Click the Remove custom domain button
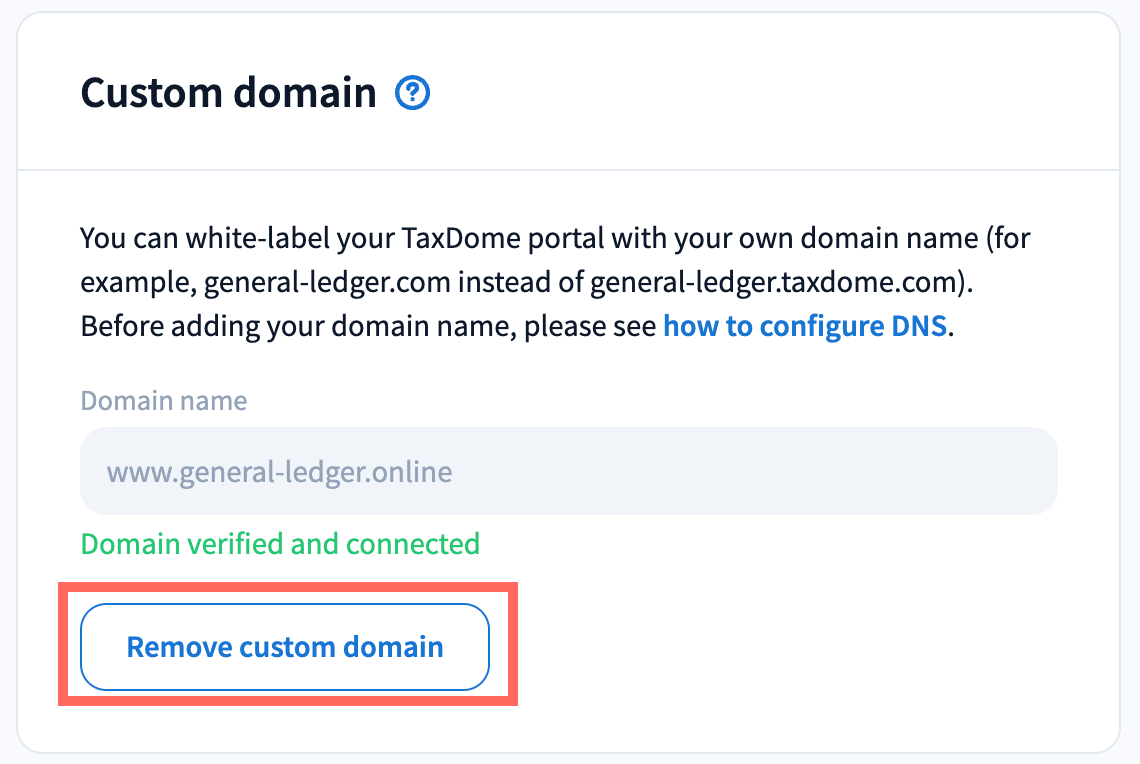Image resolution: width=1140 pixels, height=764 pixels. (285, 647)
